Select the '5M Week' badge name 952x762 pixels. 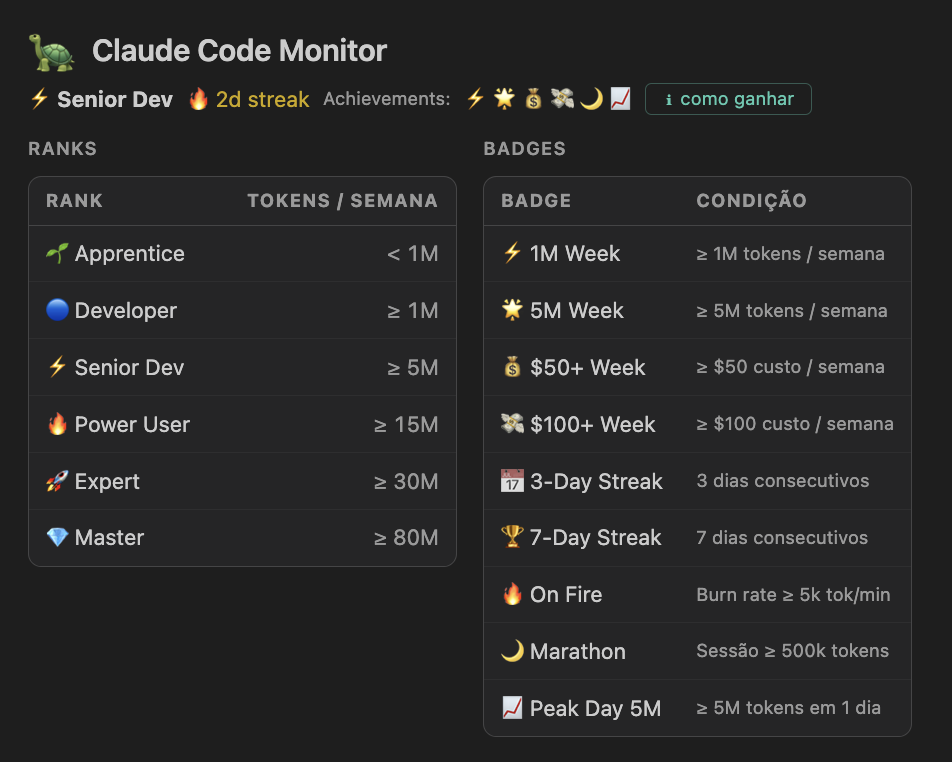(x=577, y=311)
